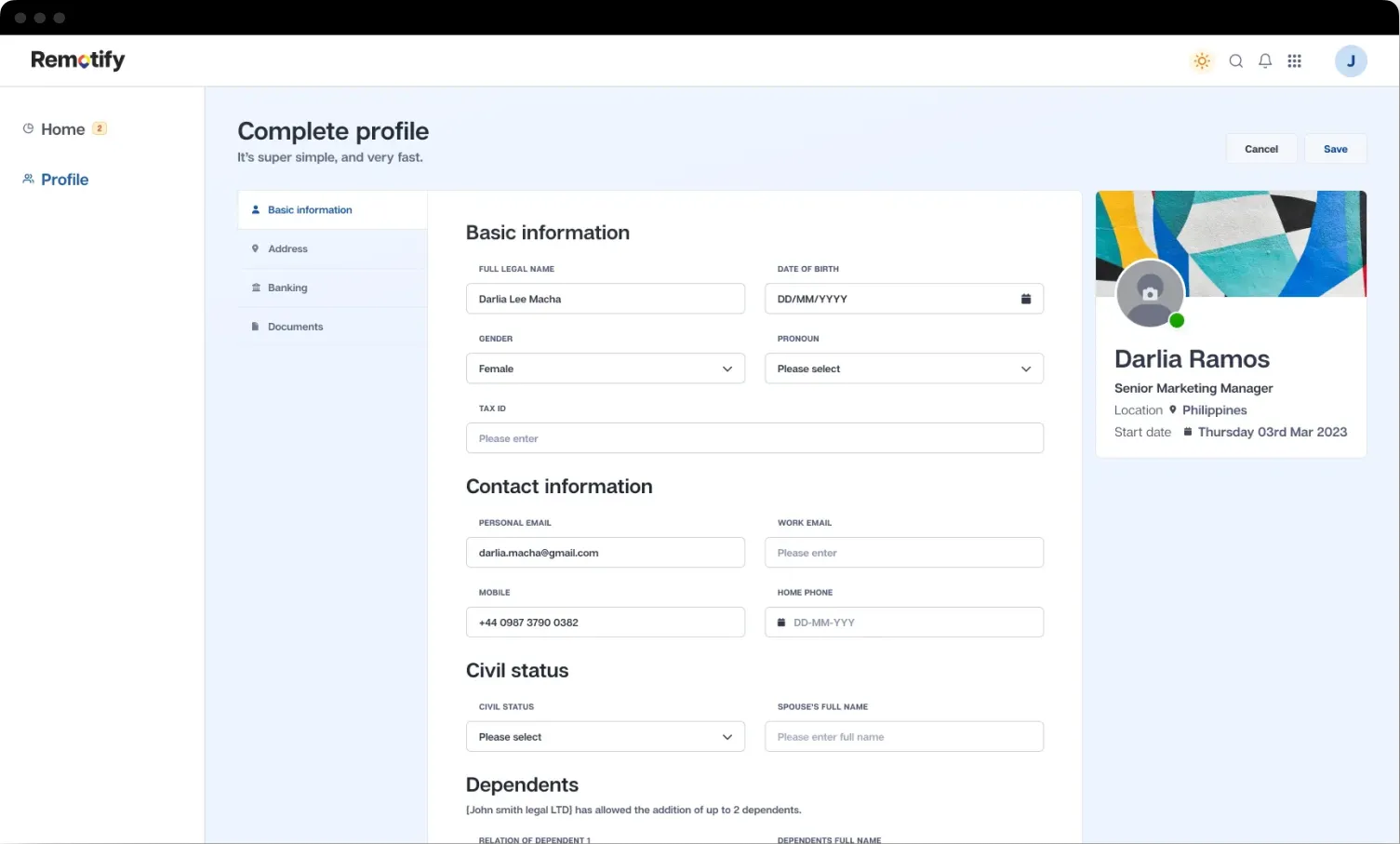Expand the Civil Status dropdown
This screenshot has height=844, width=1400.
click(x=605, y=737)
